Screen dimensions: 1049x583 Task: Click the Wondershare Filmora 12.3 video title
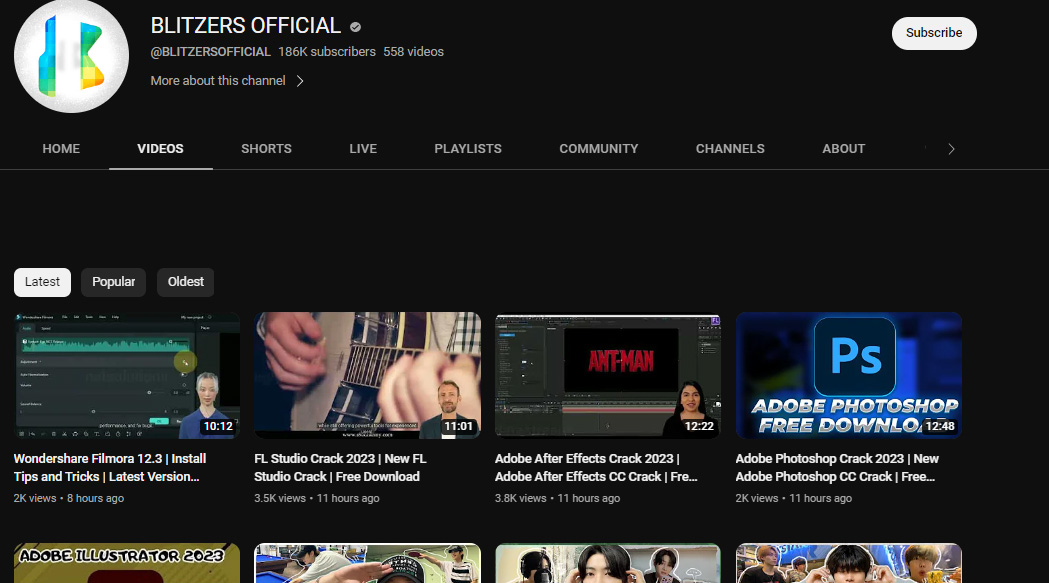[x=110, y=467]
